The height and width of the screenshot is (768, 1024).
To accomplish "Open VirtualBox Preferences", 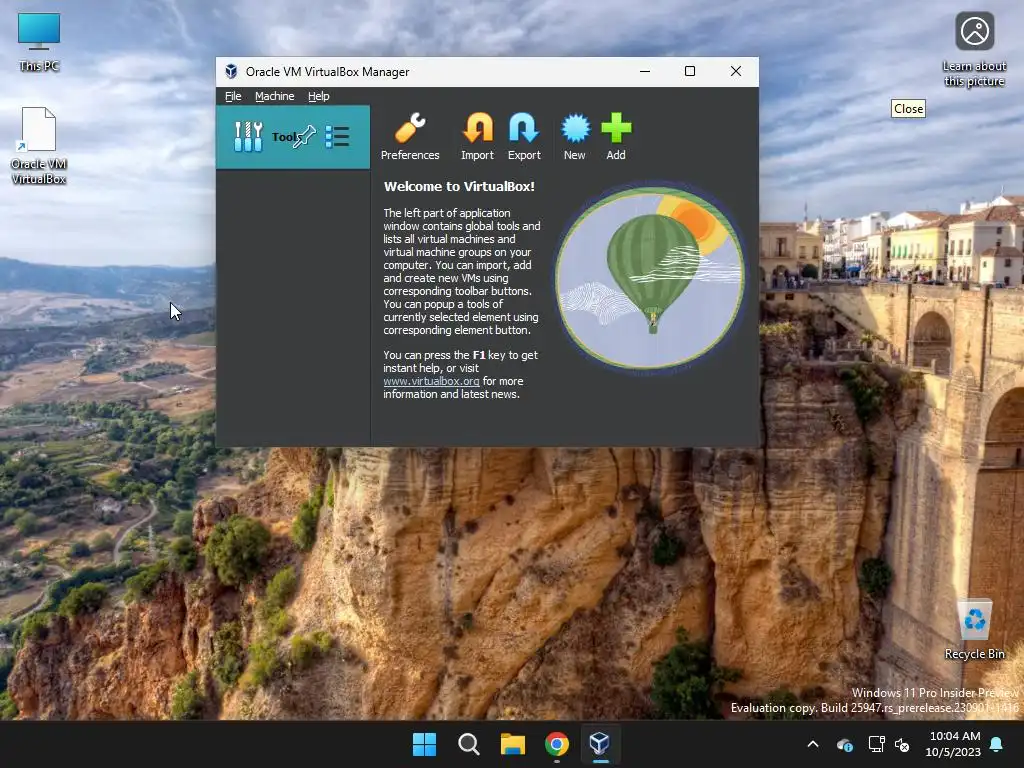I will point(410,137).
